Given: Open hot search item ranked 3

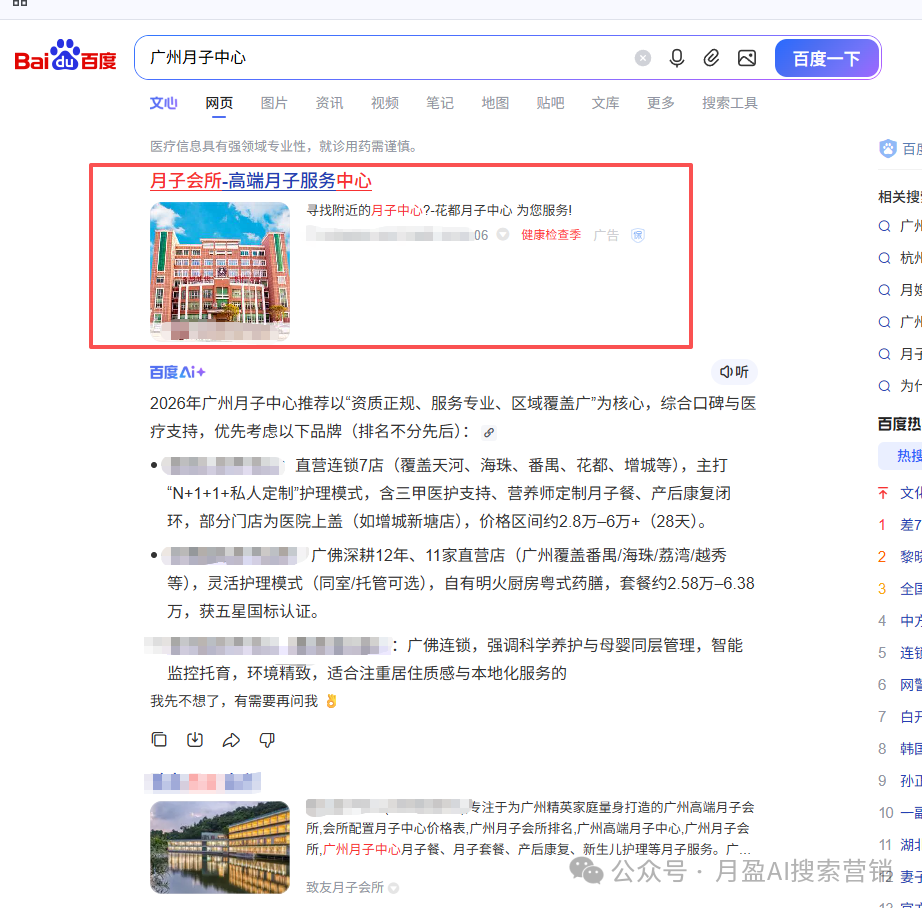Looking at the screenshot, I should click(910, 589).
